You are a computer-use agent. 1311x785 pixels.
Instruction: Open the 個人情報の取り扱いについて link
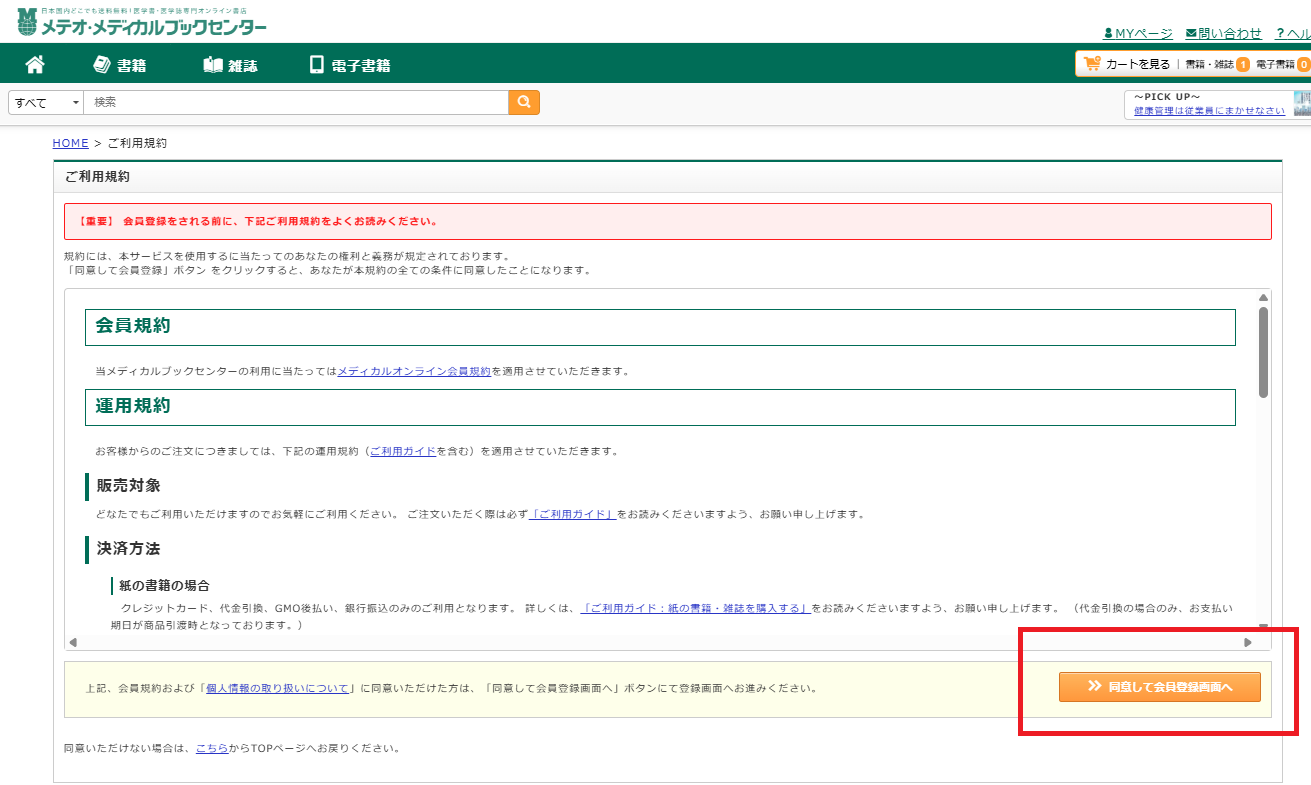(x=277, y=688)
